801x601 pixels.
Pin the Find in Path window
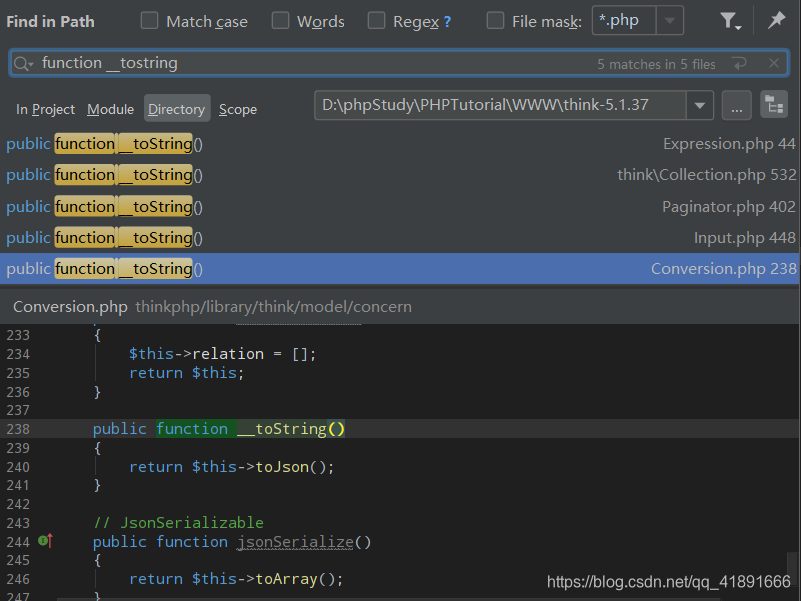pos(776,20)
